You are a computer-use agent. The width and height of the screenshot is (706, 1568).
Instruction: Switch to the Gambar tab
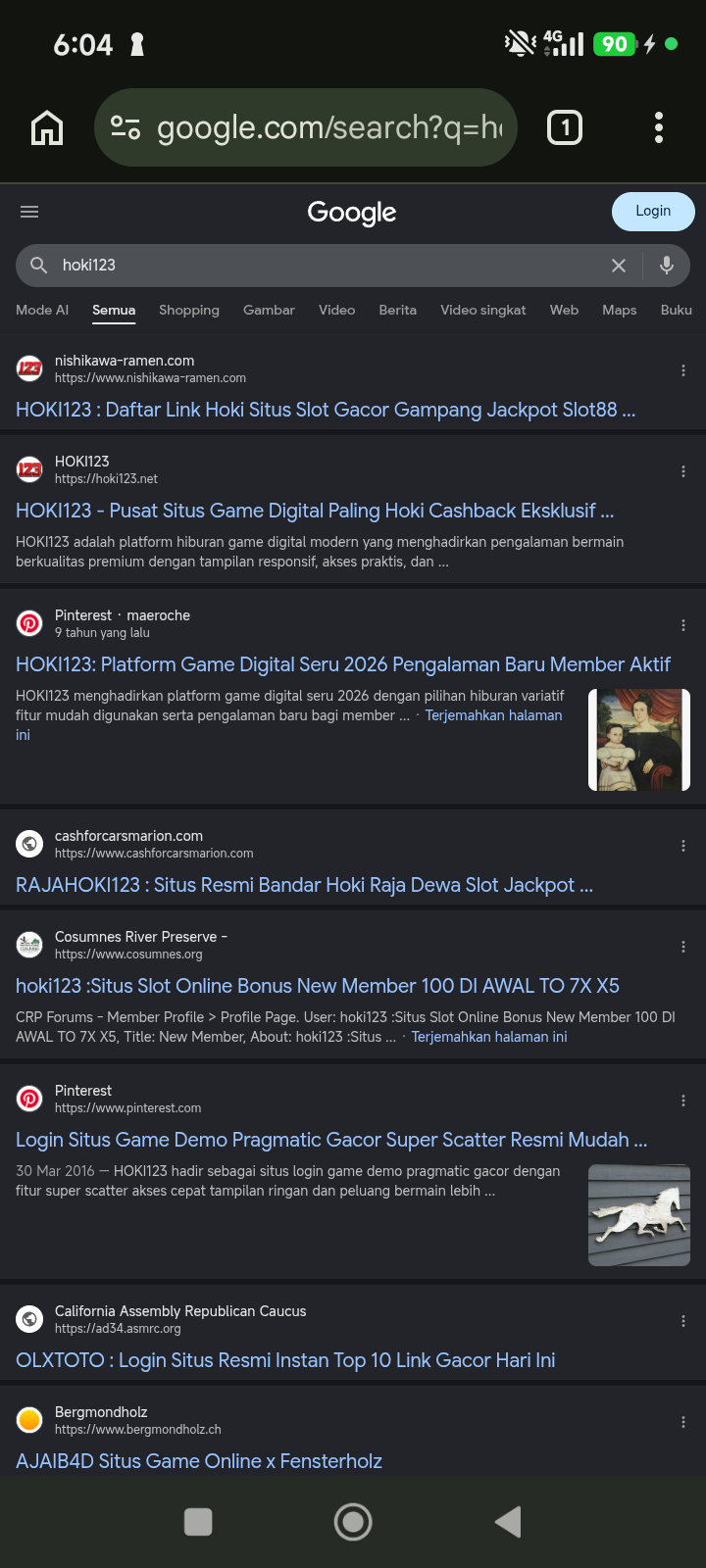(x=269, y=310)
